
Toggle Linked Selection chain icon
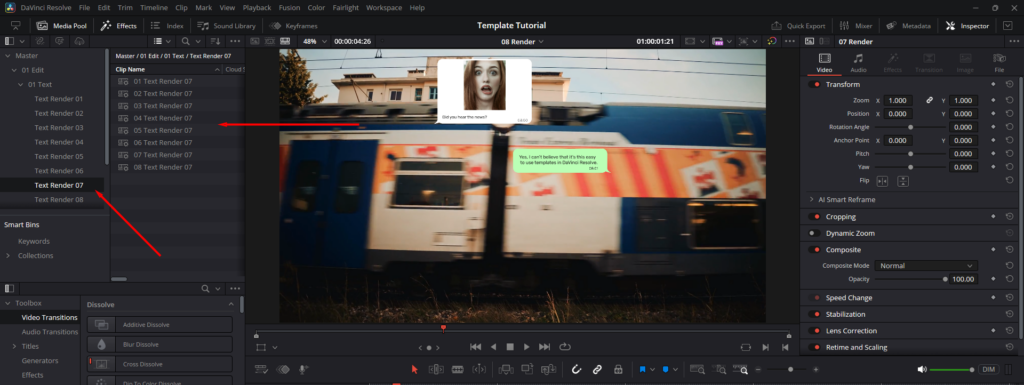[x=597, y=369]
